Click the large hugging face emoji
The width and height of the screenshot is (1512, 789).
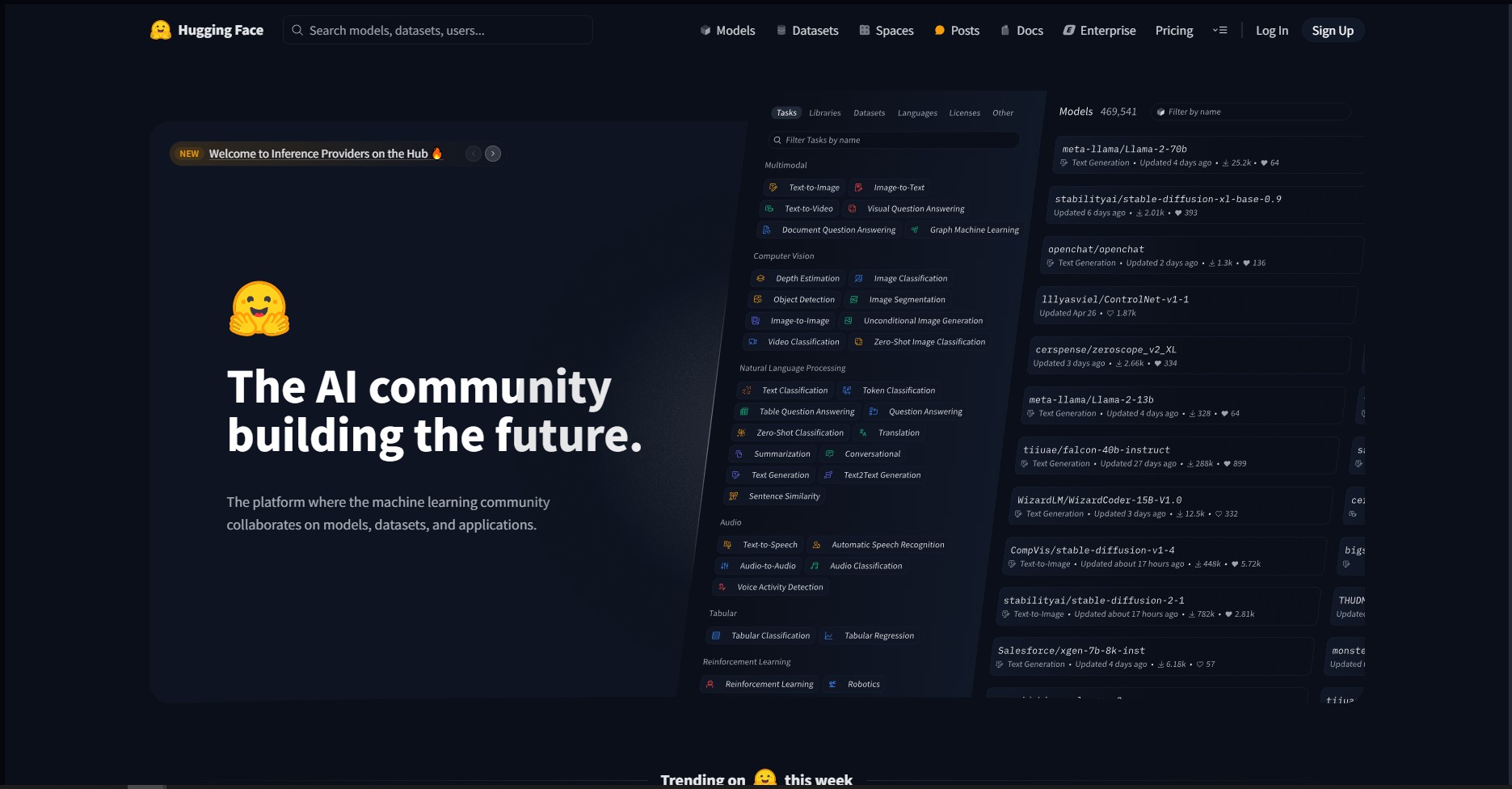click(259, 309)
